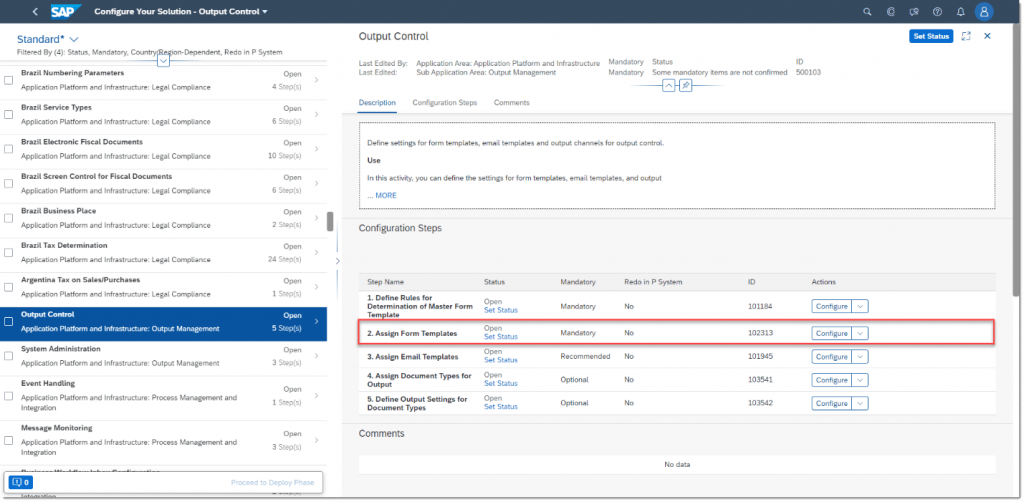This screenshot has width=1024, height=502.
Task: Click the left list vertical scrollbar thumb
Action: click(330, 221)
